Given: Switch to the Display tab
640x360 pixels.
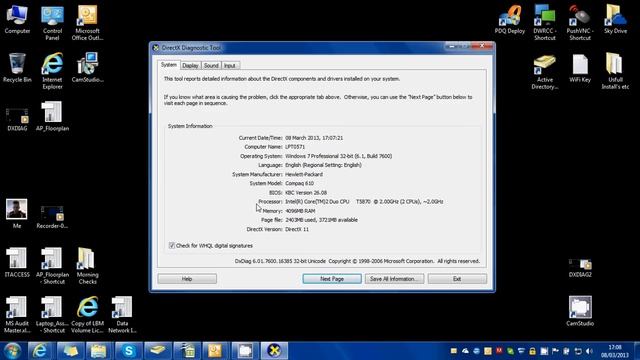Looking at the screenshot, I should tap(190, 65).
